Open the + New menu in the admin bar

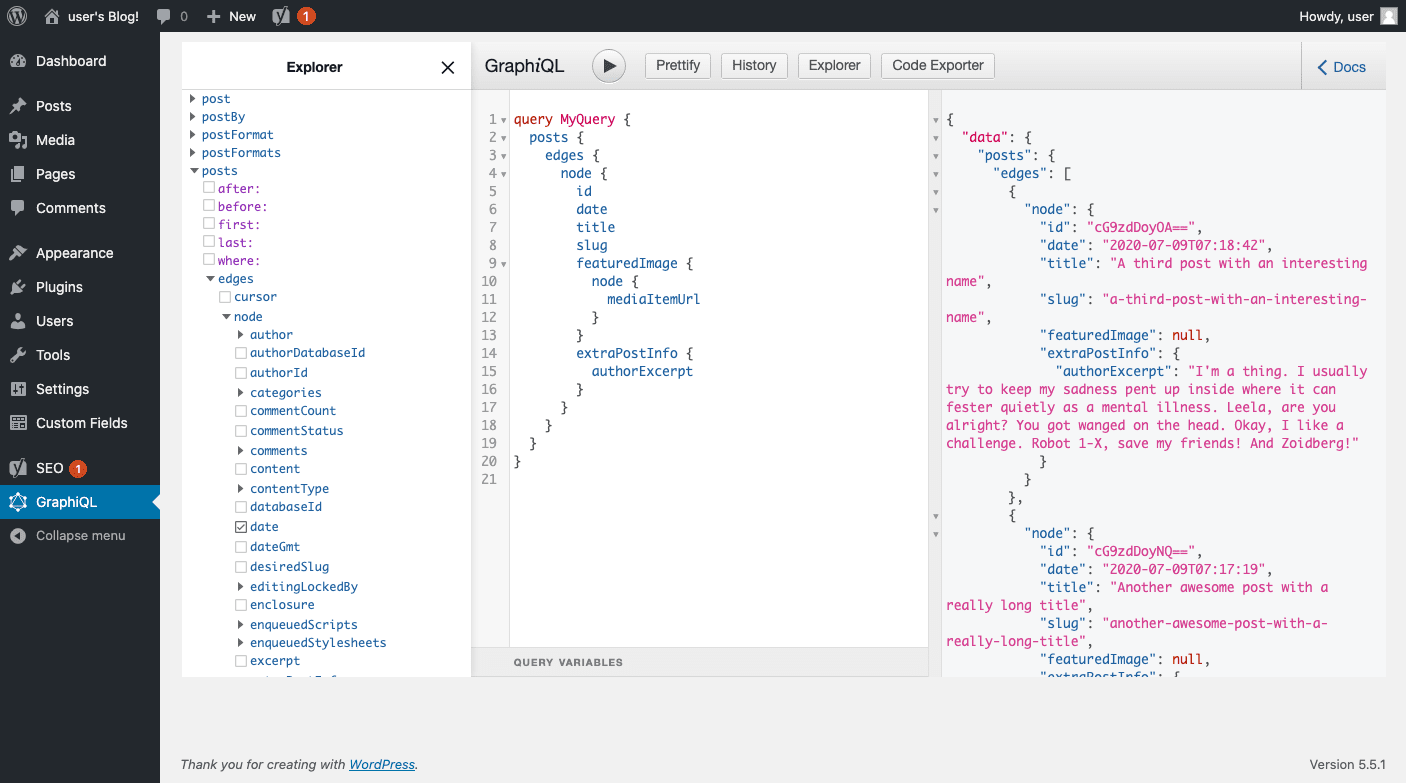click(x=231, y=15)
